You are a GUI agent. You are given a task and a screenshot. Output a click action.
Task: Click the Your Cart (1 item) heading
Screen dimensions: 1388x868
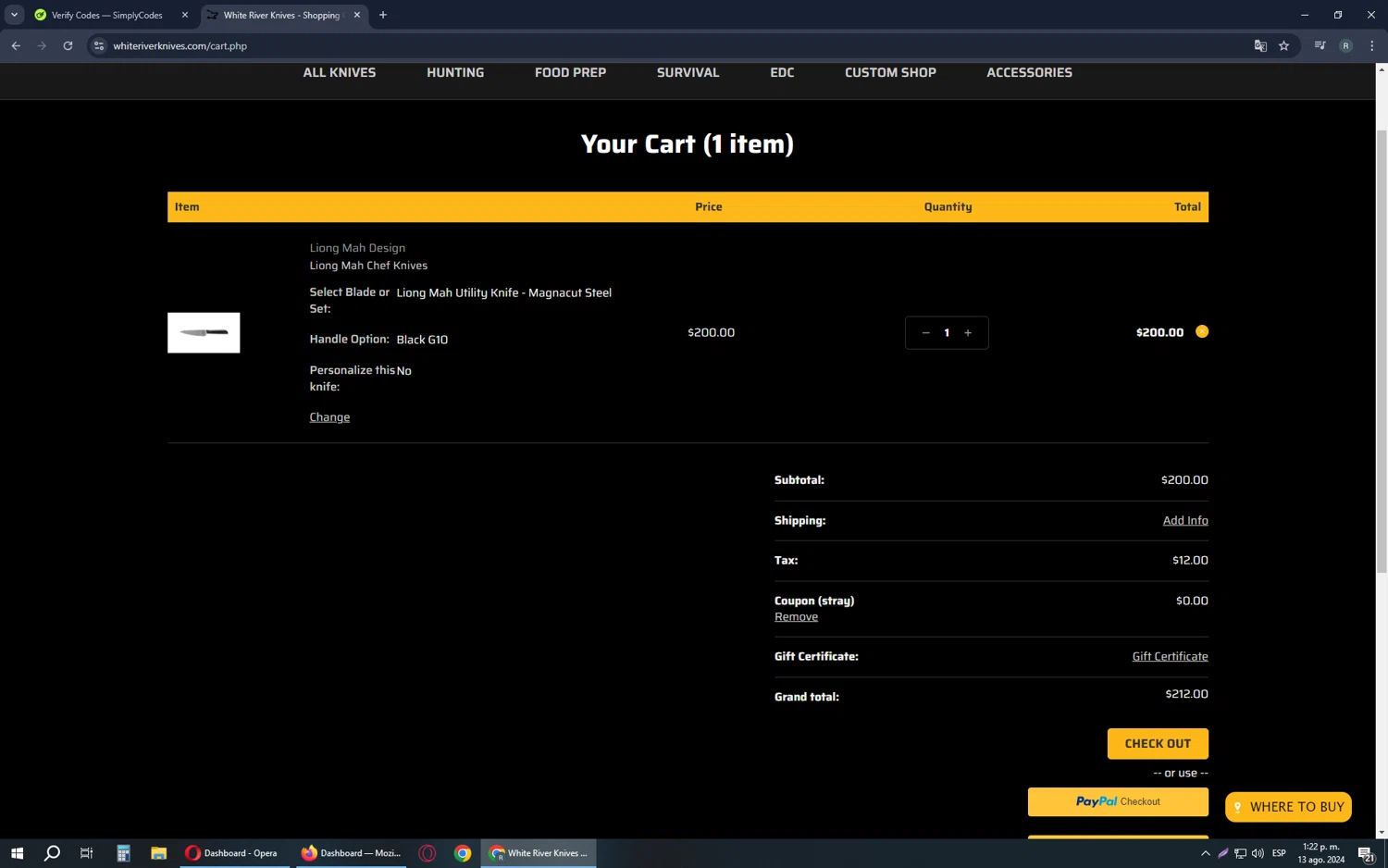coord(688,144)
